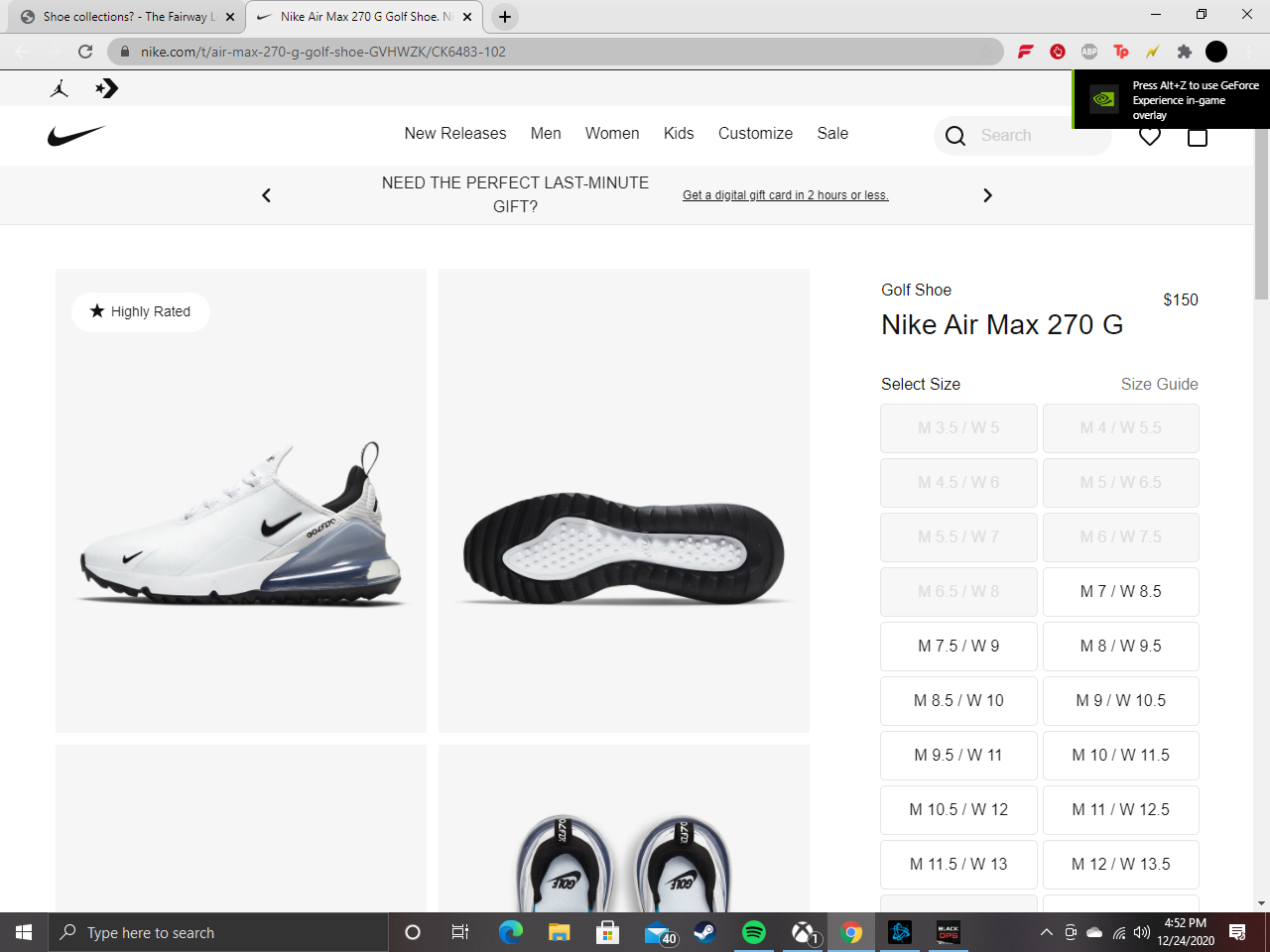Open the side-view shoe product image
Image resolution: width=1270 pixels, height=952 pixels.
pos(241,501)
